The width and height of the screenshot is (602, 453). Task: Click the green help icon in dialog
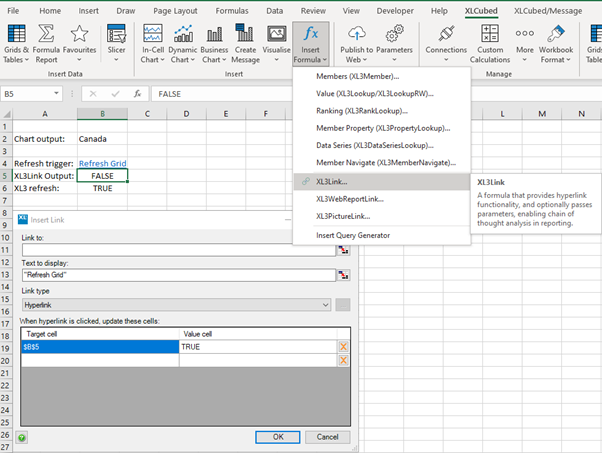click(x=22, y=437)
